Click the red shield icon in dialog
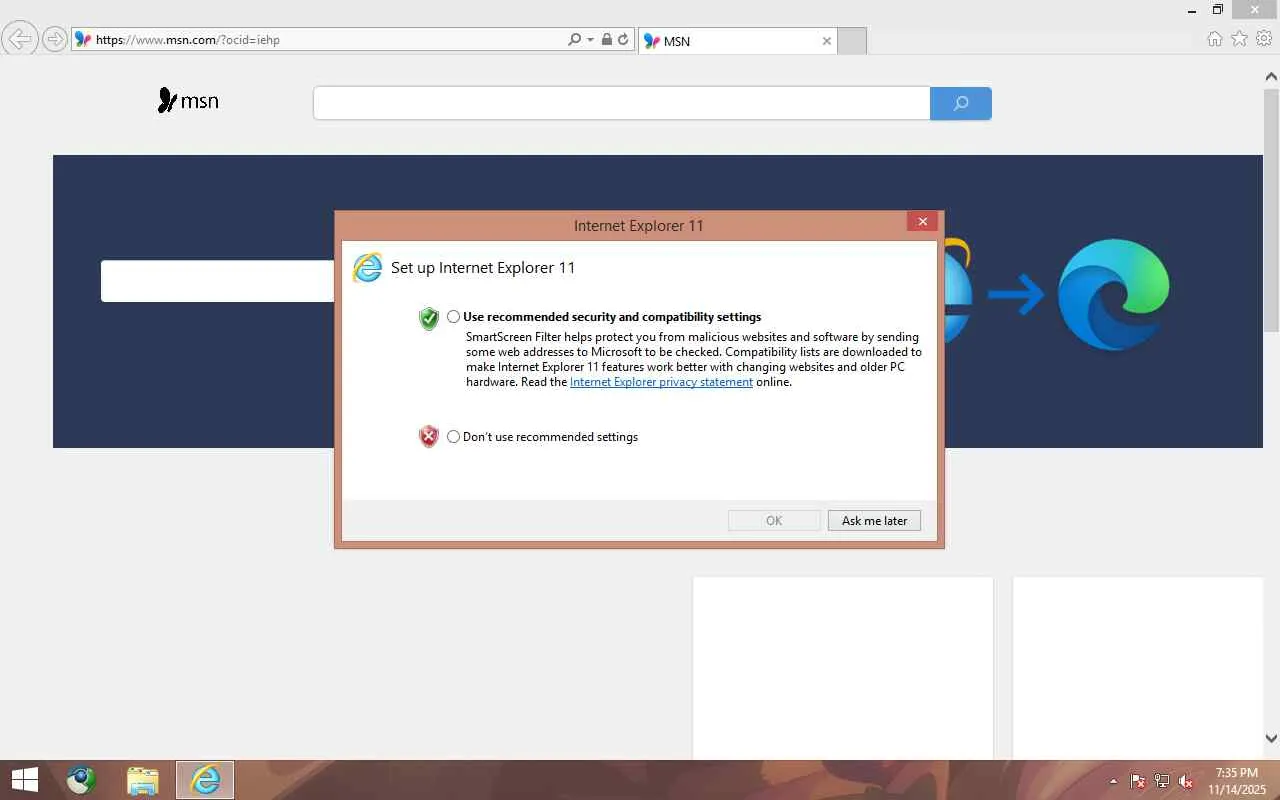Viewport: 1280px width, 800px height. pos(429,437)
